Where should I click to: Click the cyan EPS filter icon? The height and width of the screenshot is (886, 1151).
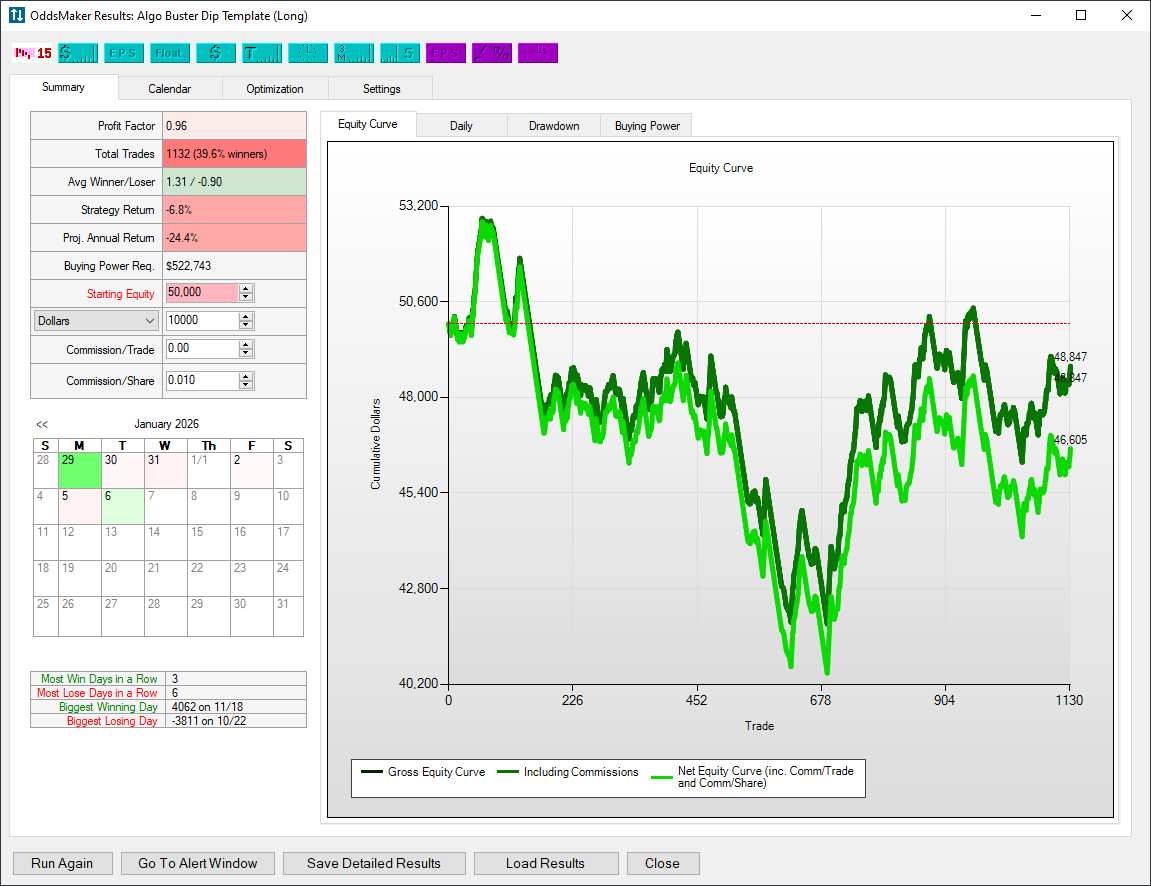coord(124,53)
